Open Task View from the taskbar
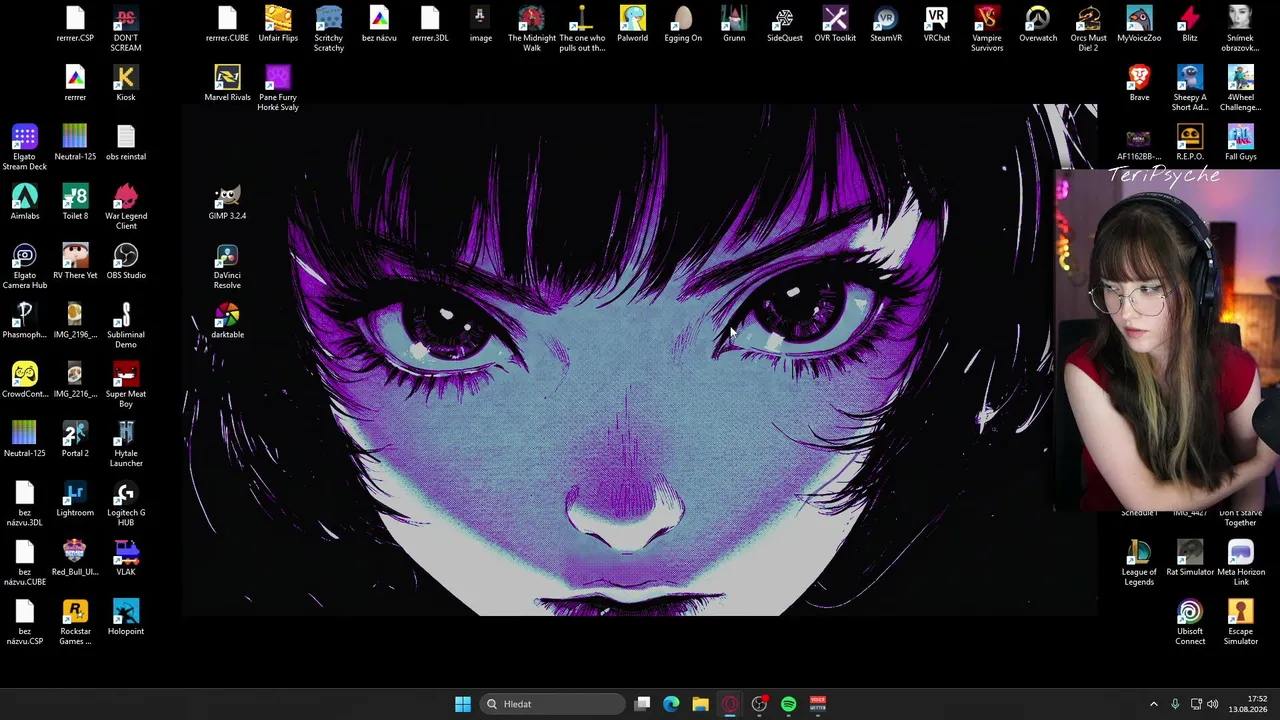 pyautogui.click(x=643, y=704)
